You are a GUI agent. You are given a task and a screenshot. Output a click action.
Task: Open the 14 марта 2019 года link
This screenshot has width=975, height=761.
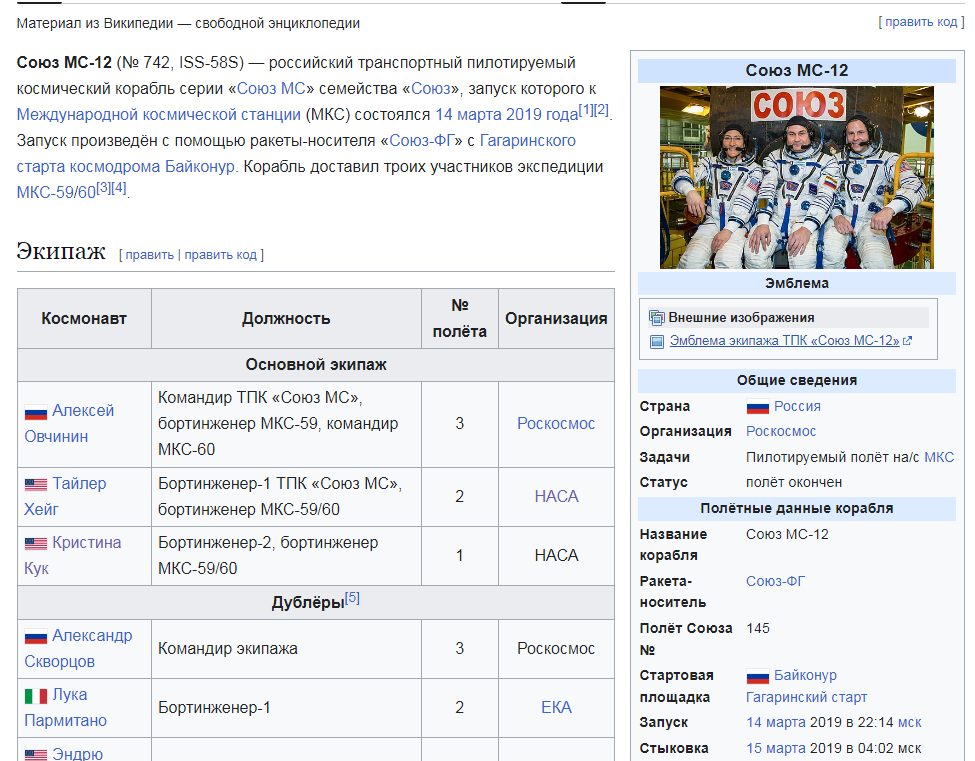tap(507, 114)
